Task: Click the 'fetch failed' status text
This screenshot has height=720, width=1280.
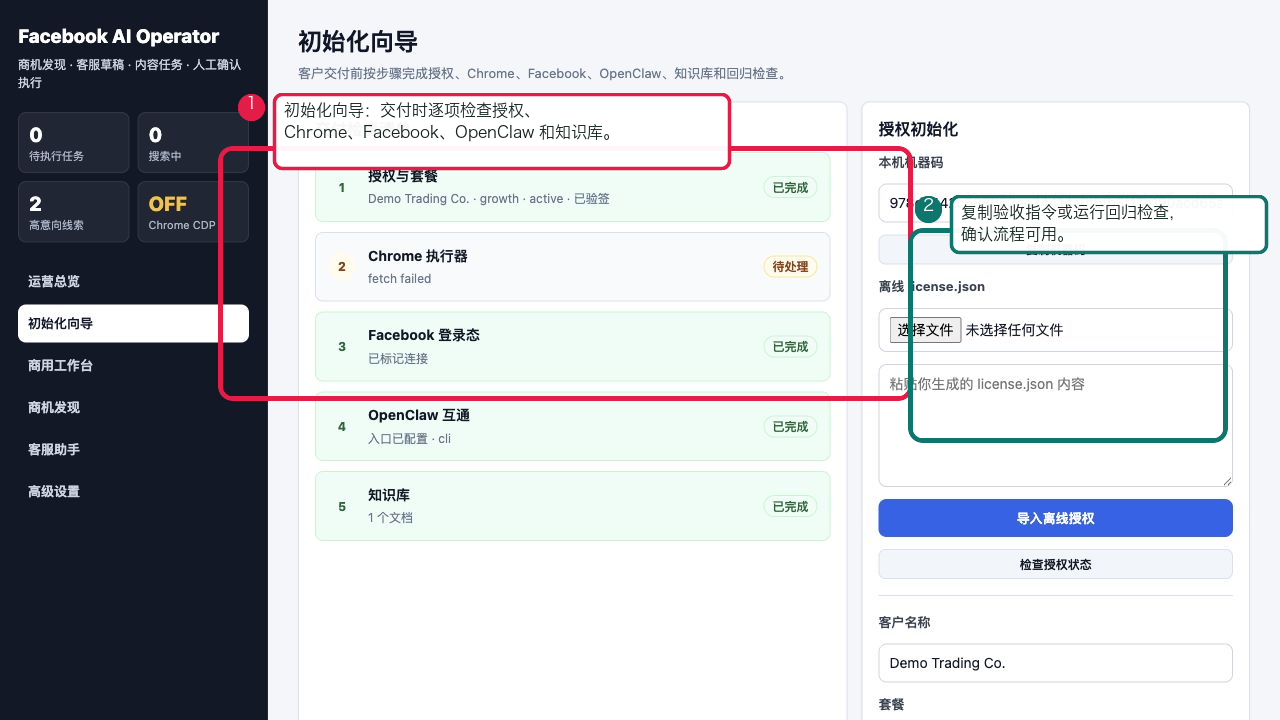Action: point(400,279)
